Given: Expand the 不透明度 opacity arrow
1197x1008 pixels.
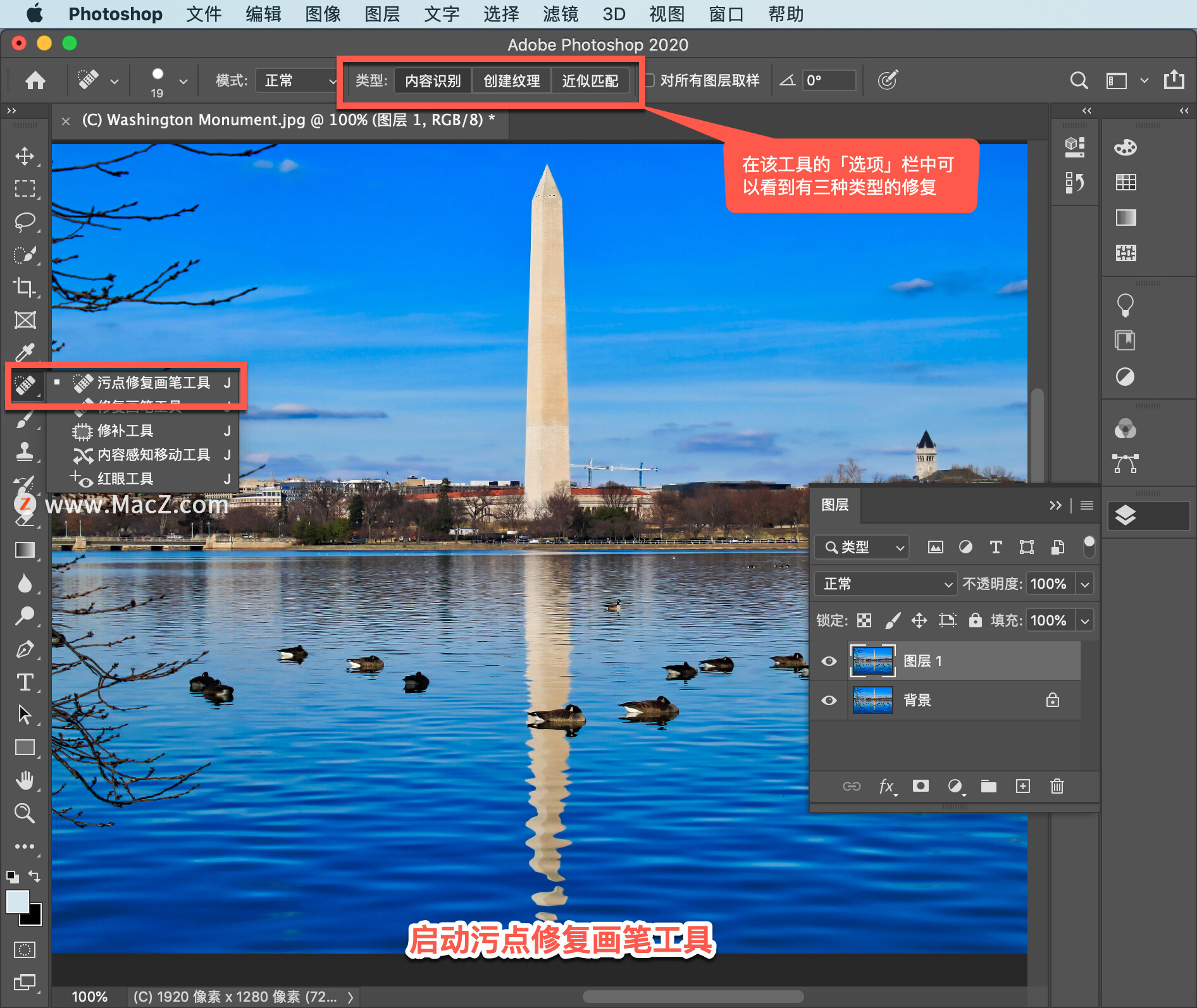Looking at the screenshot, I should point(1085,584).
